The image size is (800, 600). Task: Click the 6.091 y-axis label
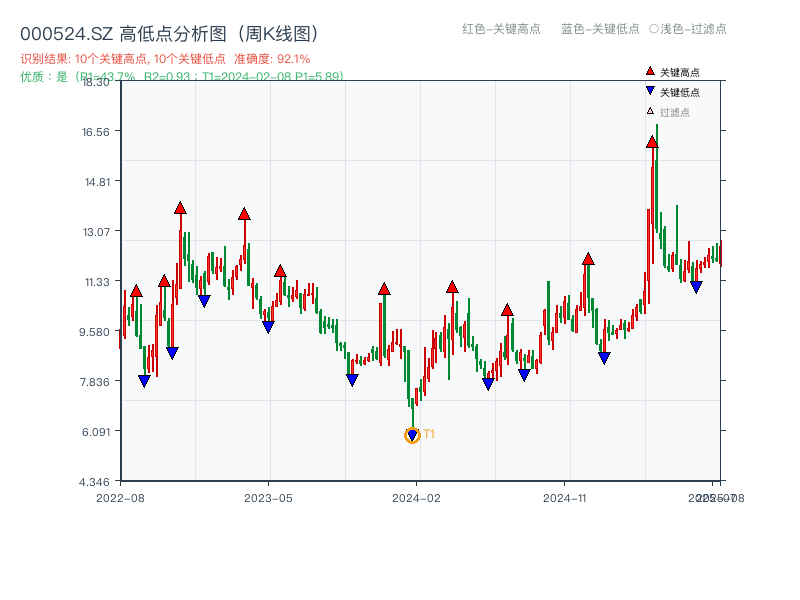coord(96,432)
